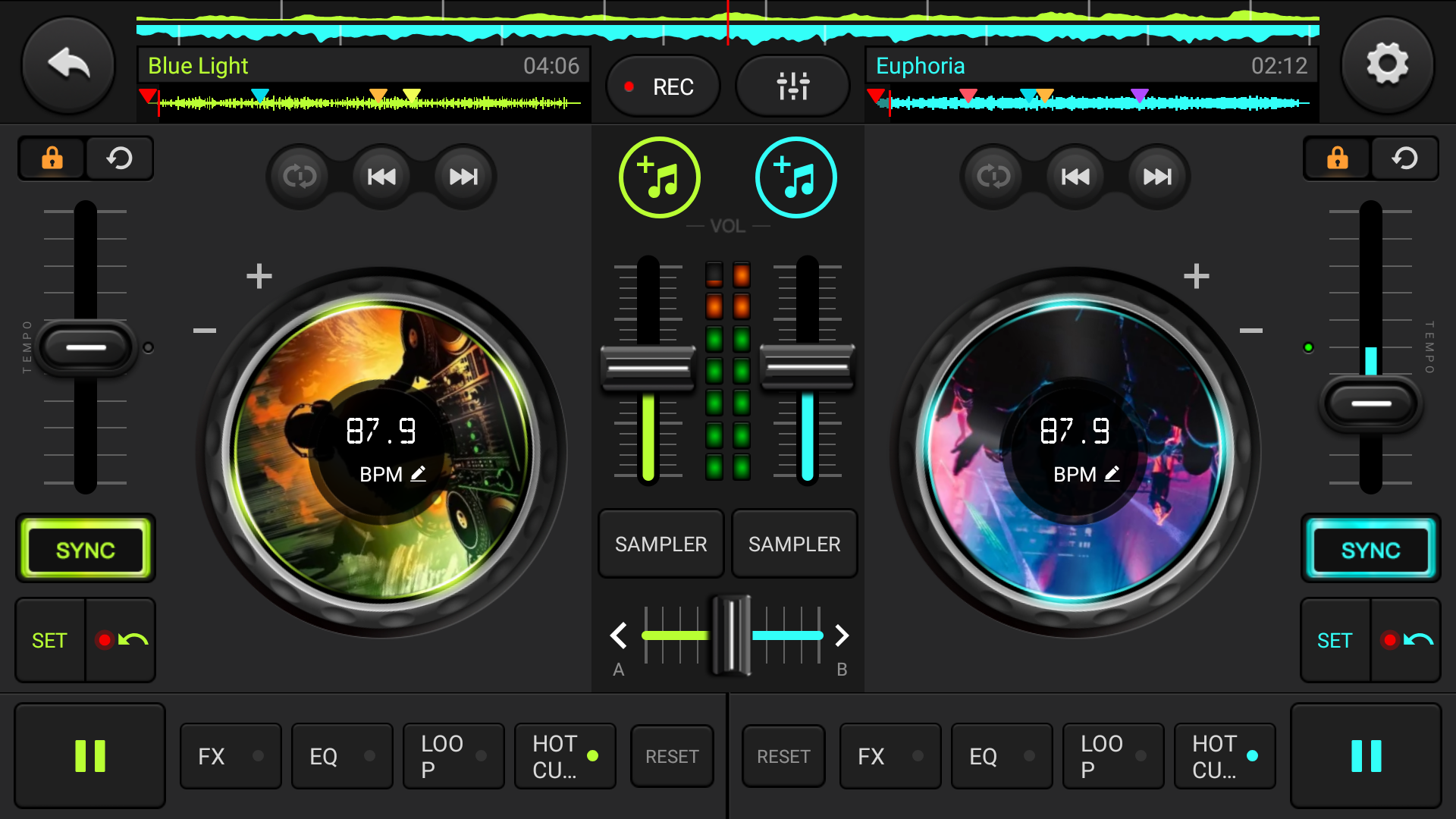Screen dimensions: 1456x819
Task: Add music to right deck
Action: click(x=795, y=177)
